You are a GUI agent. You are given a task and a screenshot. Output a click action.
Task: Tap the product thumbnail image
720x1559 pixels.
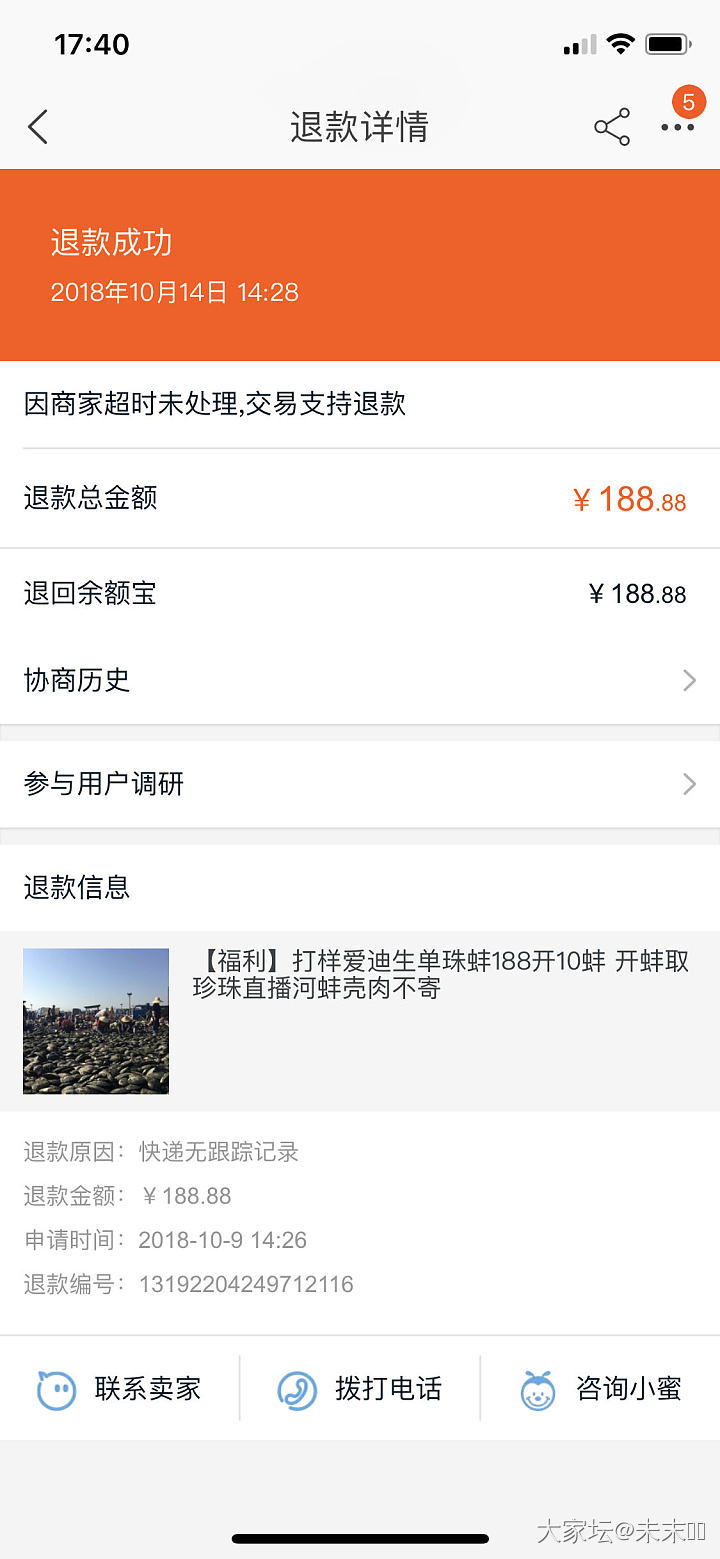(x=96, y=1021)
